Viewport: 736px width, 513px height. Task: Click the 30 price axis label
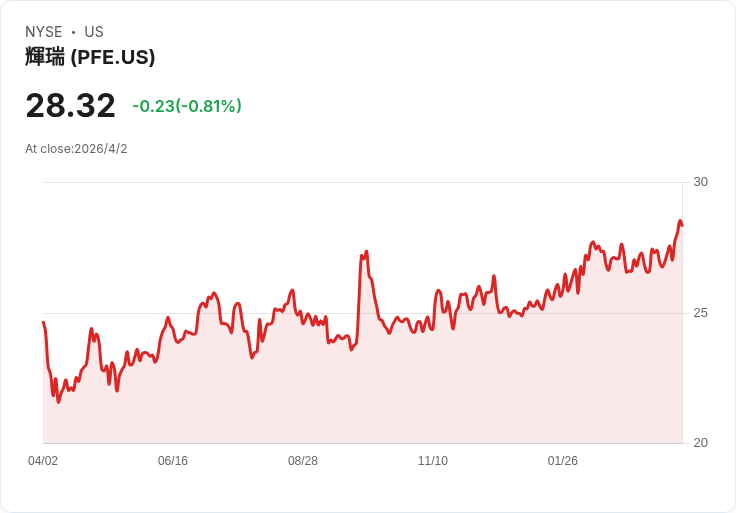(x=700, y=182)
